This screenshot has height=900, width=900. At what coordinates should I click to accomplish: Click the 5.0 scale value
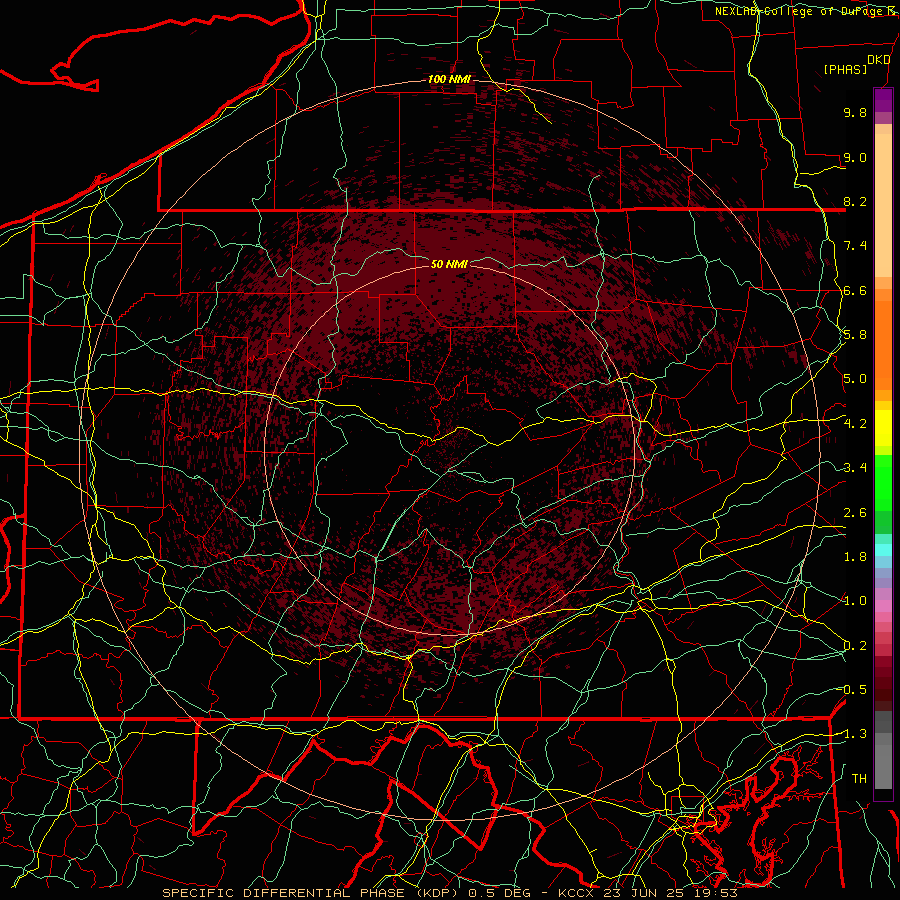tap(855, 379)
